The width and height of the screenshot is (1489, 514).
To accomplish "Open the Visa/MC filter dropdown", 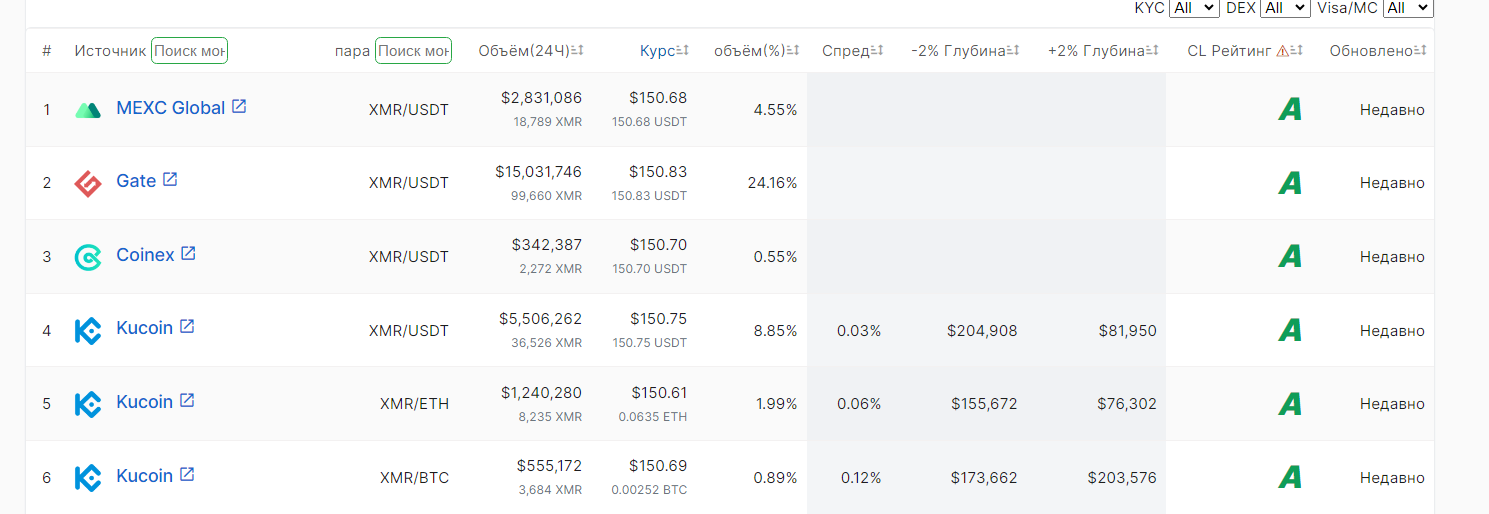I will 1408,8.
